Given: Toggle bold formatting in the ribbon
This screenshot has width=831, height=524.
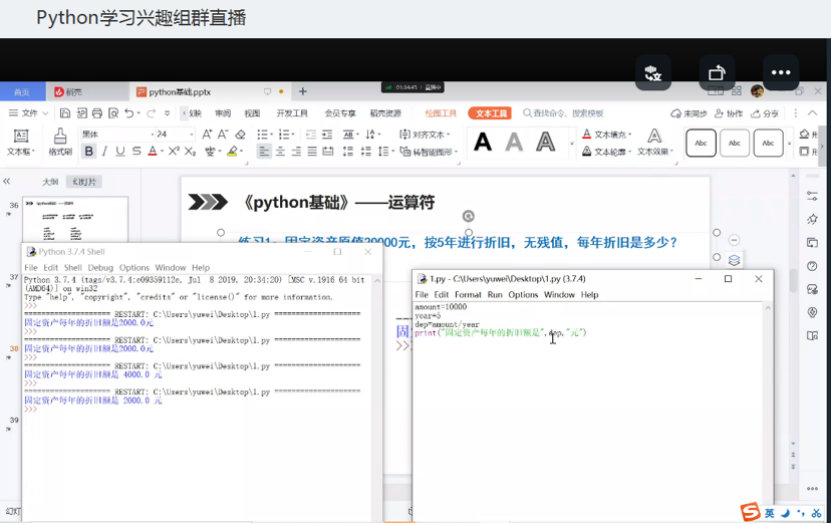Looking at the screenshot, I should pos(89,152).
